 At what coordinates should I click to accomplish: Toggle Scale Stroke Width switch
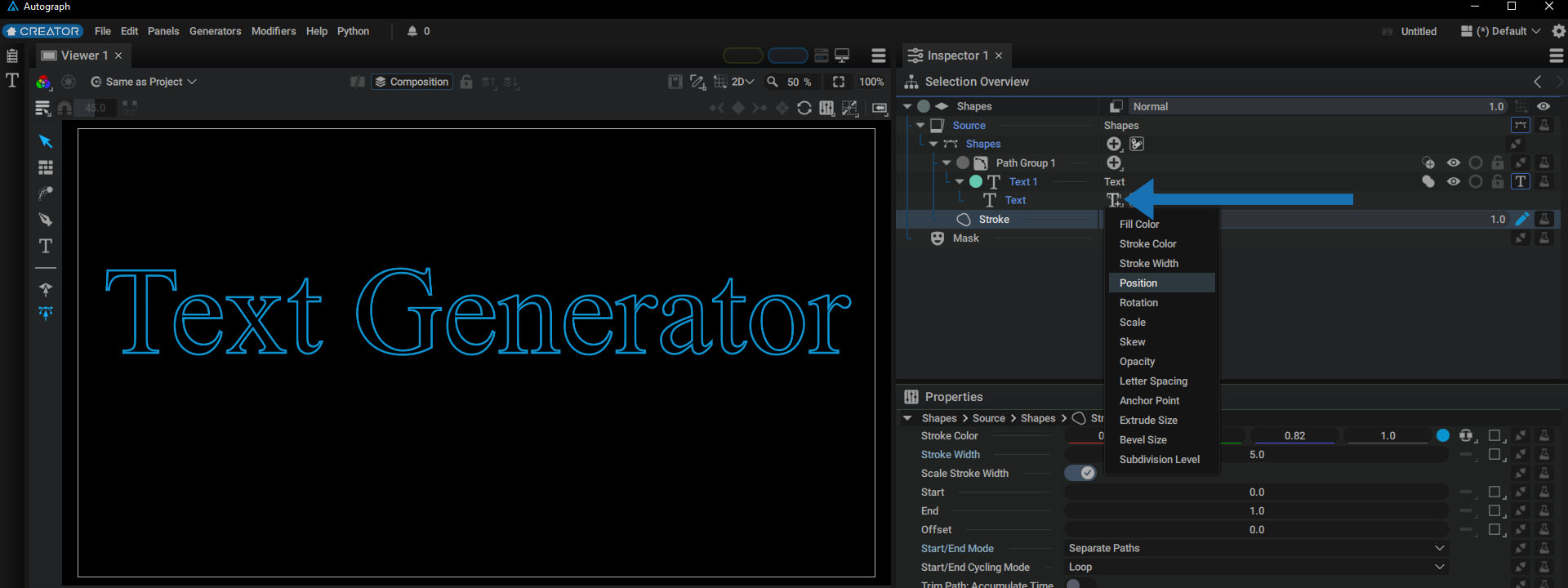[1080, 473]
